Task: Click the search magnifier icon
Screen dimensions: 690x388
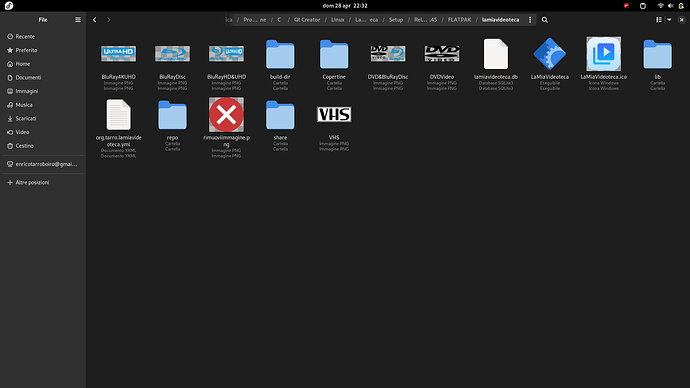Action: point(545,20)
